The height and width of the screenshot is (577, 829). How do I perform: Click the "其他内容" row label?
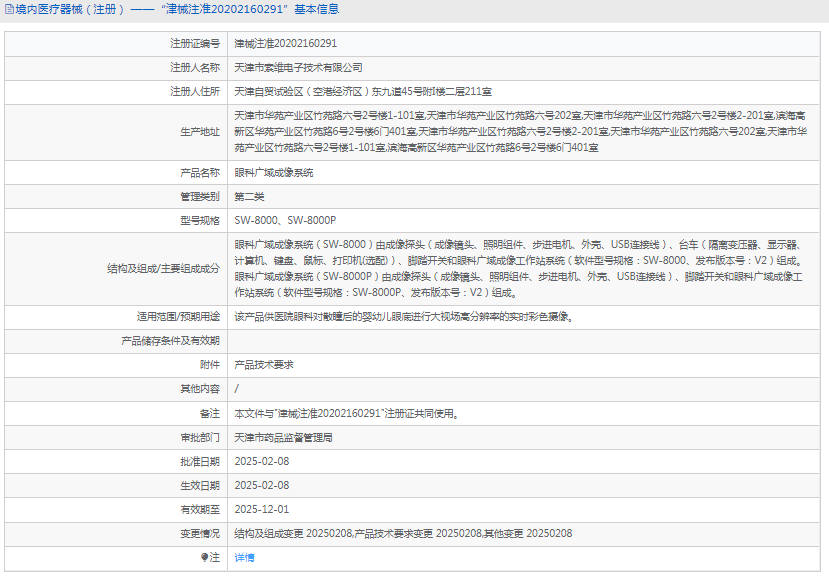(x=200, y=389)
